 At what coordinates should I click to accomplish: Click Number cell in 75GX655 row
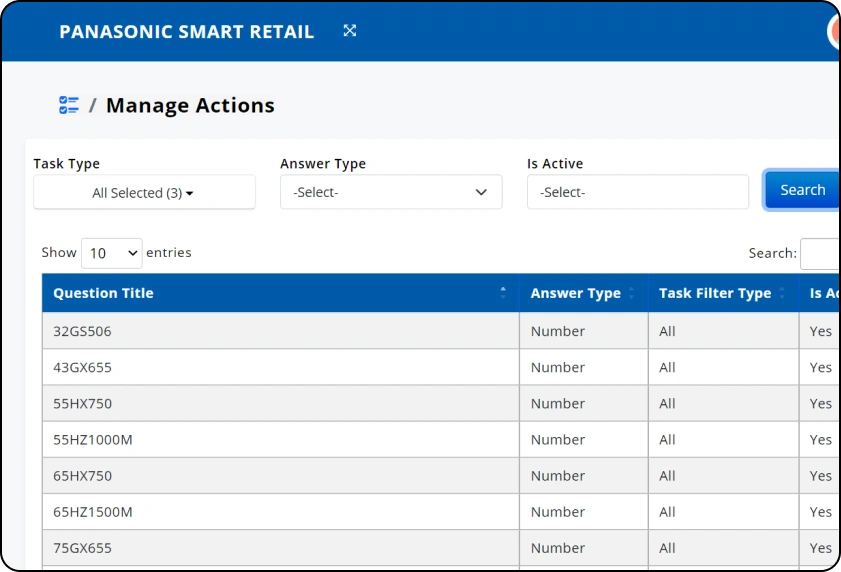click(584, 548)
